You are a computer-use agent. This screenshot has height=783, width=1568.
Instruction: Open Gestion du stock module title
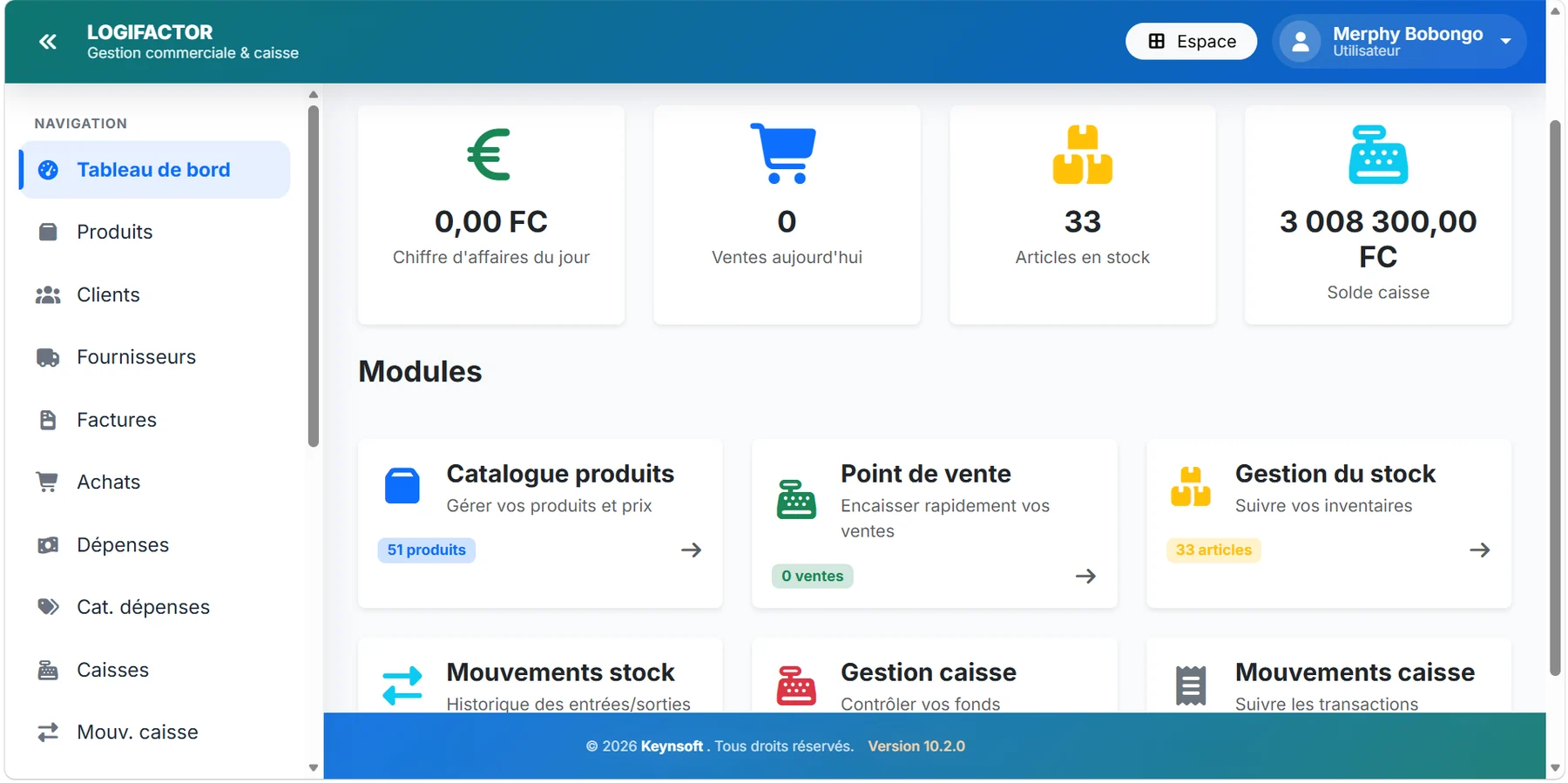click(x=1335, y=474)
